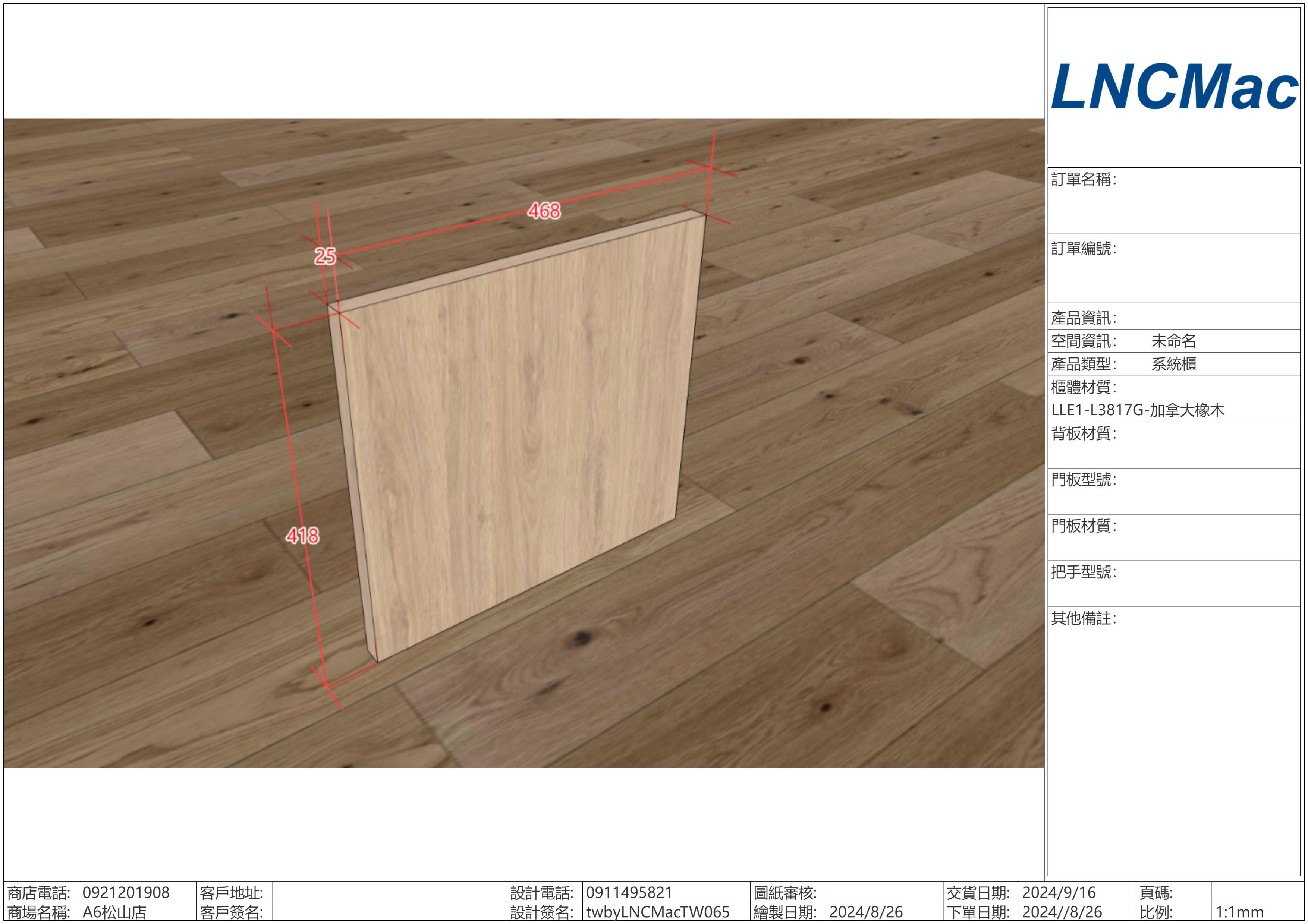
Task: Click the 門板型號 label
Action: [1084, 479]
